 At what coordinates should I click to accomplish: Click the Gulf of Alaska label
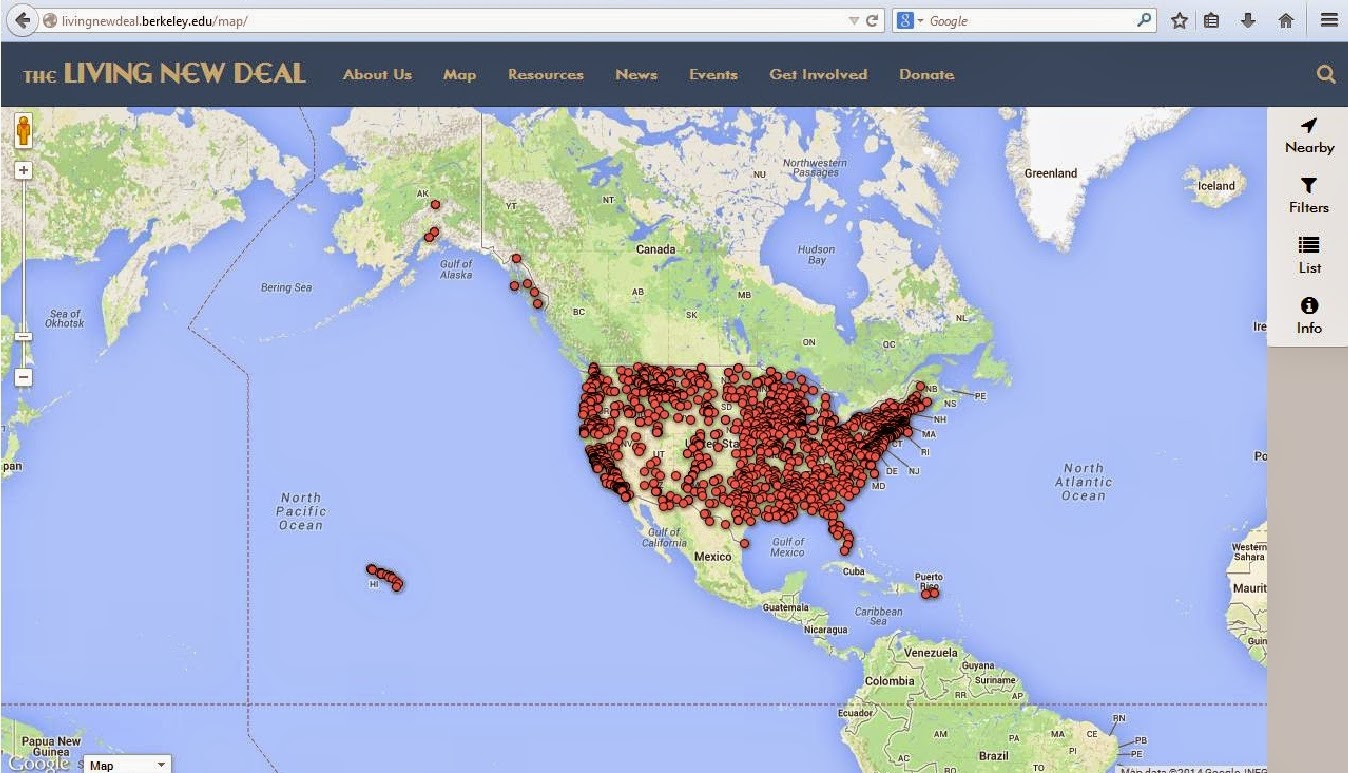point(456,269)
